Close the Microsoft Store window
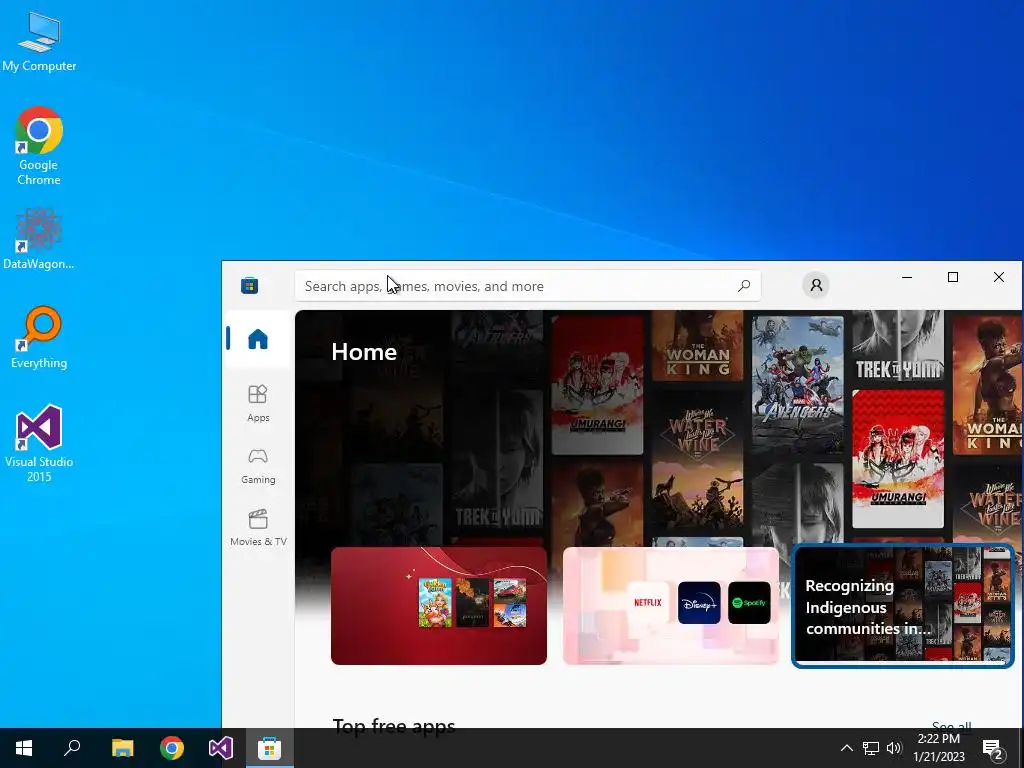Screen dimensions: 1024x768 (999, 278)
